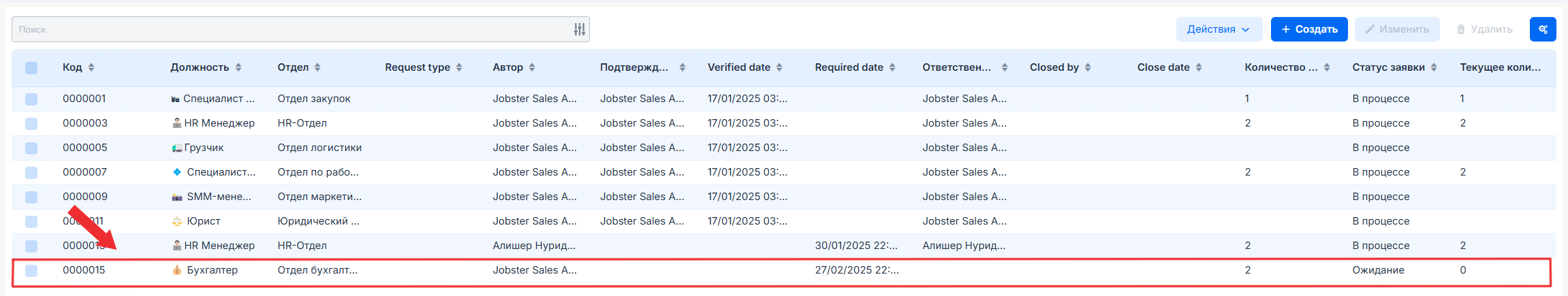
Task: Expand the Действия dropdown menu
Action: [1219, 29]
